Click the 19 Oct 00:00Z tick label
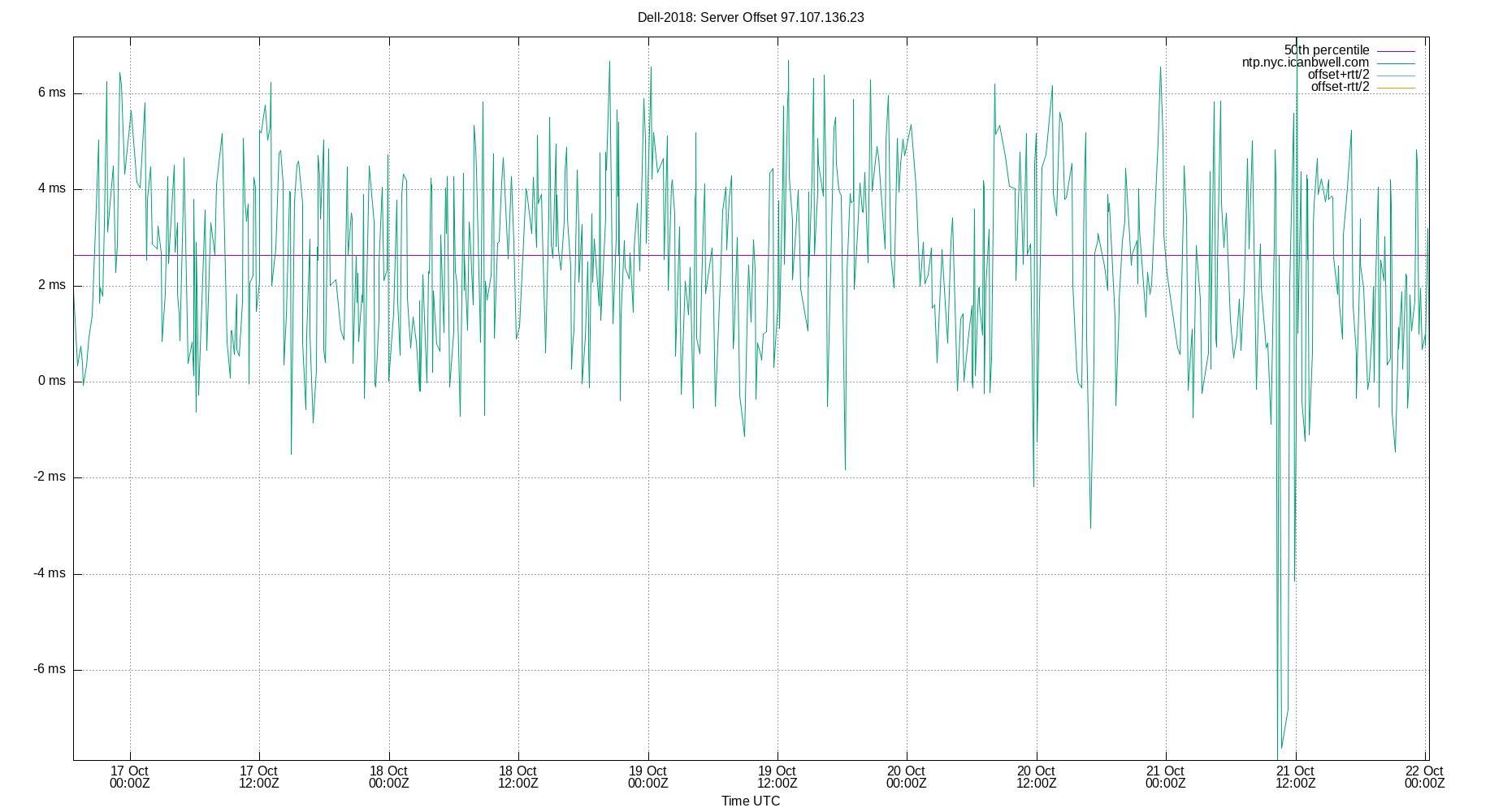This screenshot has height=812, width=1503. point(648,777)
